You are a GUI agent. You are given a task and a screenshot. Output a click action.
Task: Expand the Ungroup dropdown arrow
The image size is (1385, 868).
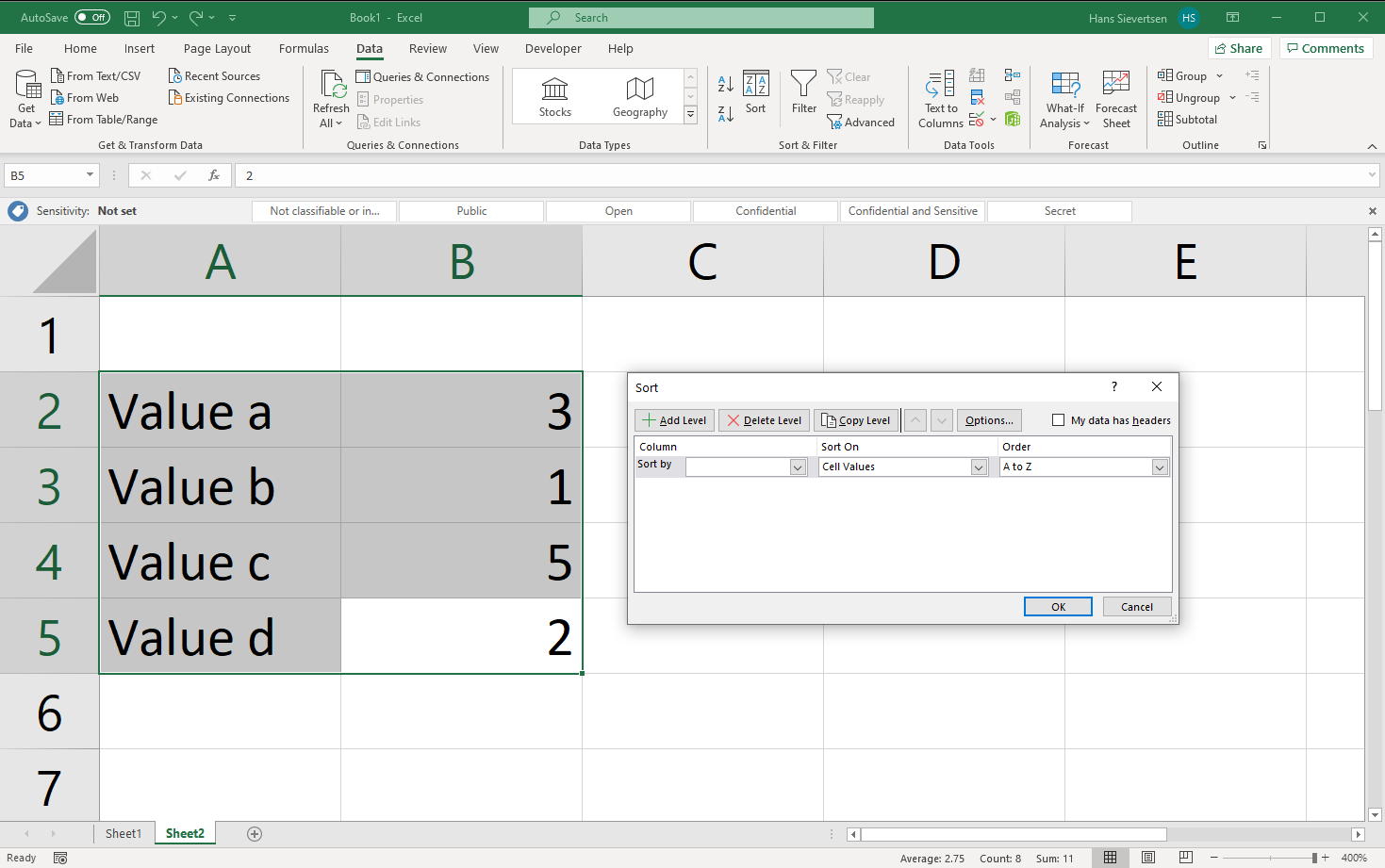point(1232,97)
